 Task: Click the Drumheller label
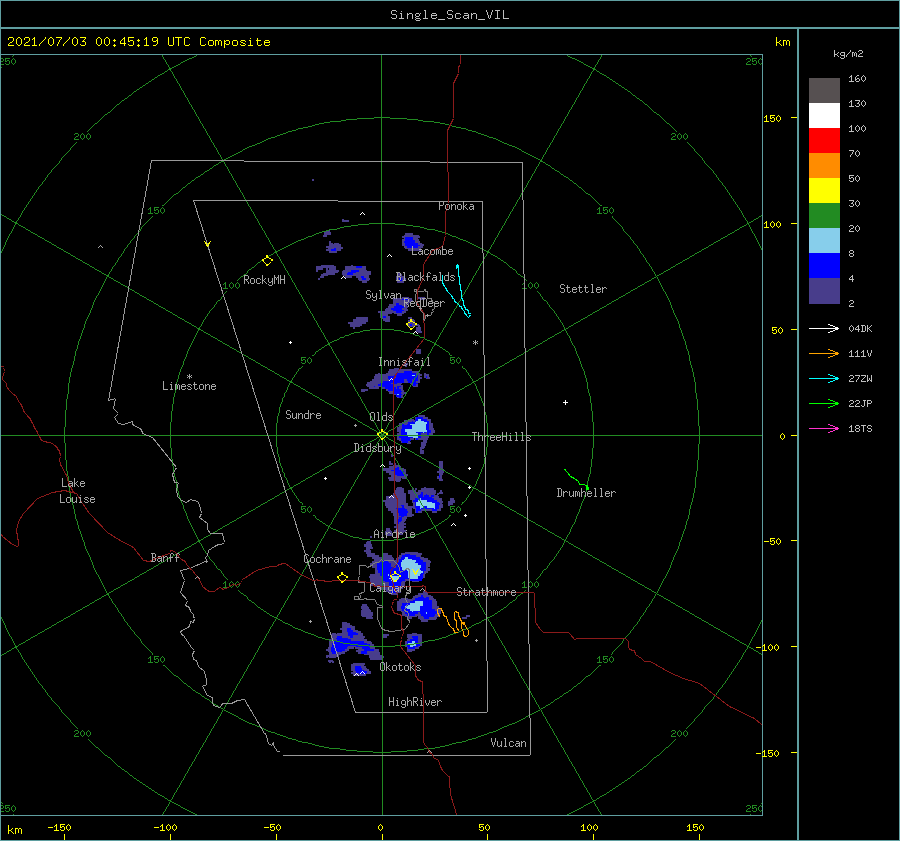[586, 493]
